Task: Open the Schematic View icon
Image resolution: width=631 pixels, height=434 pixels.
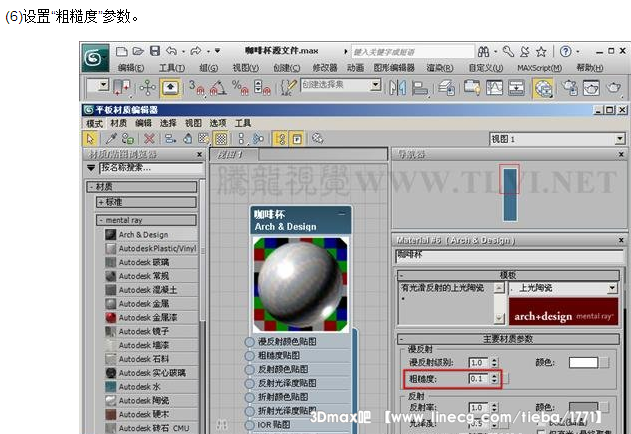Action: coord(517,87)
